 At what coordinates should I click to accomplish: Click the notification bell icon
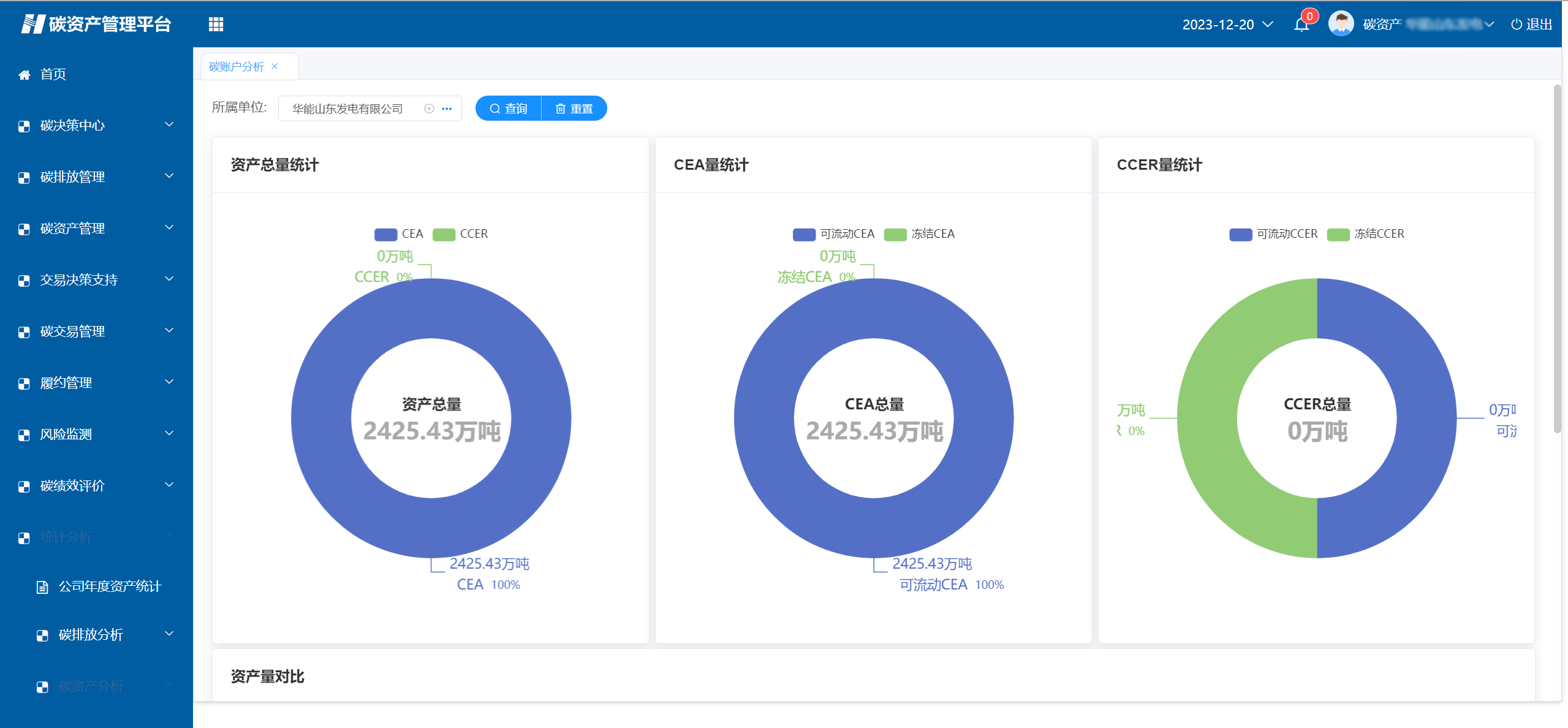click(x=1301, y=25)
